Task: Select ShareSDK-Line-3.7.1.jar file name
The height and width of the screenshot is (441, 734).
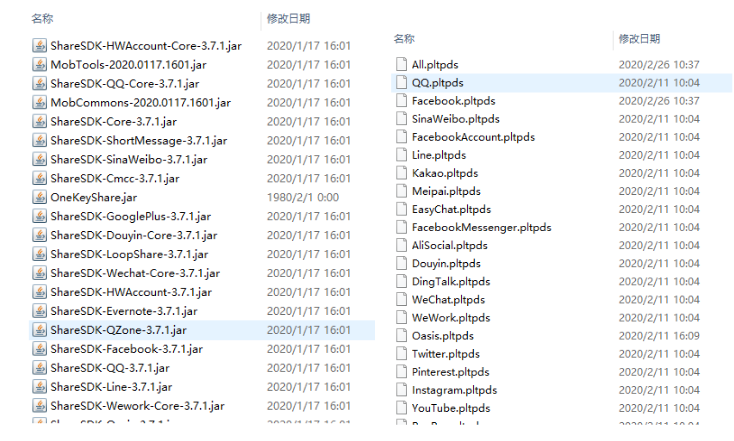Action: [x=111, y=387]
